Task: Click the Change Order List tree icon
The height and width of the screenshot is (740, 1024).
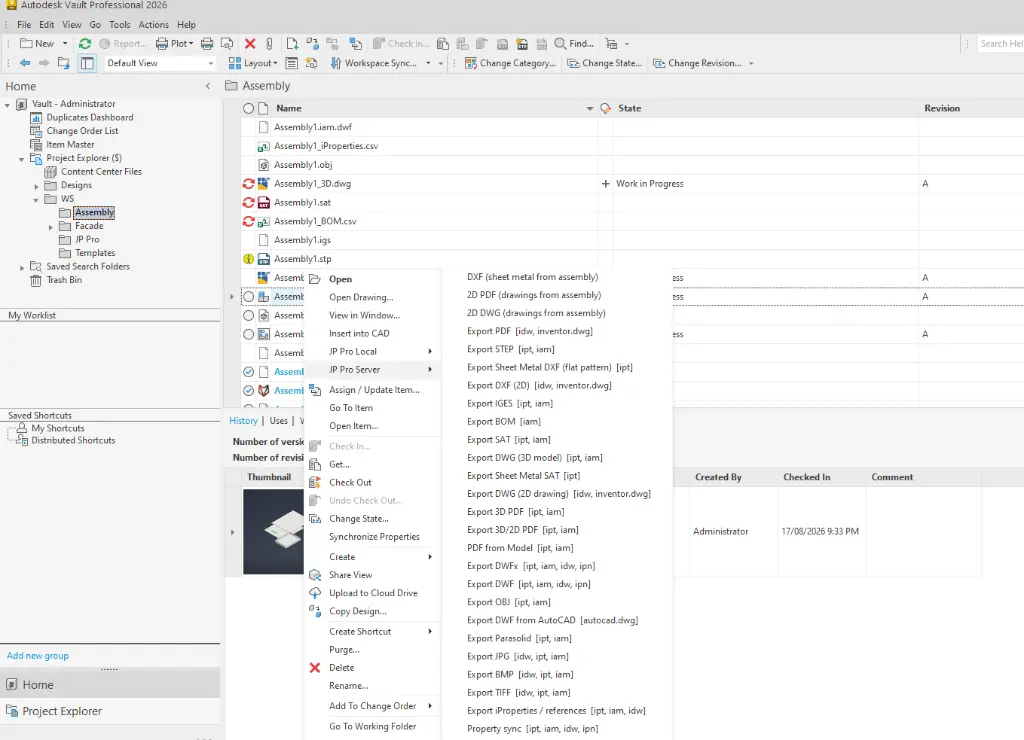Action: click(37, 131)
